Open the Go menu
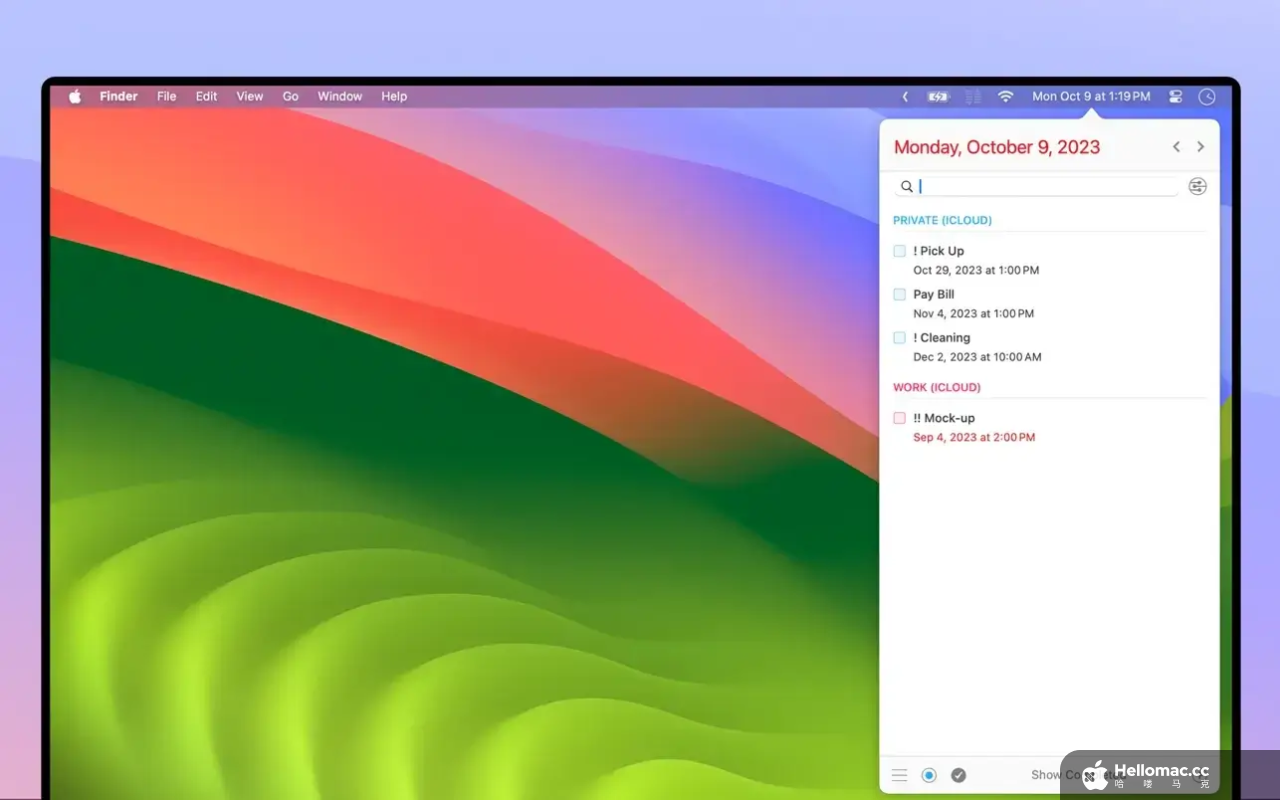 [x=291, y=97]
